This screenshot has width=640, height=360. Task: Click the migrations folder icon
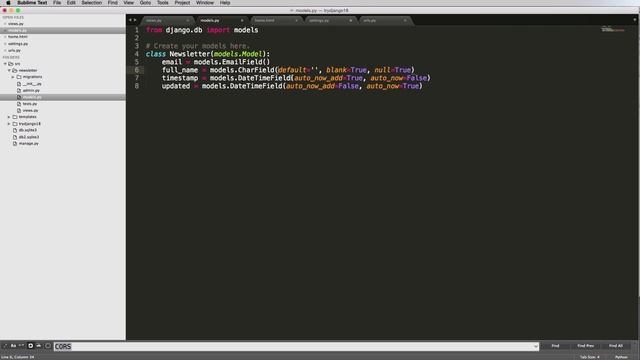19,77
